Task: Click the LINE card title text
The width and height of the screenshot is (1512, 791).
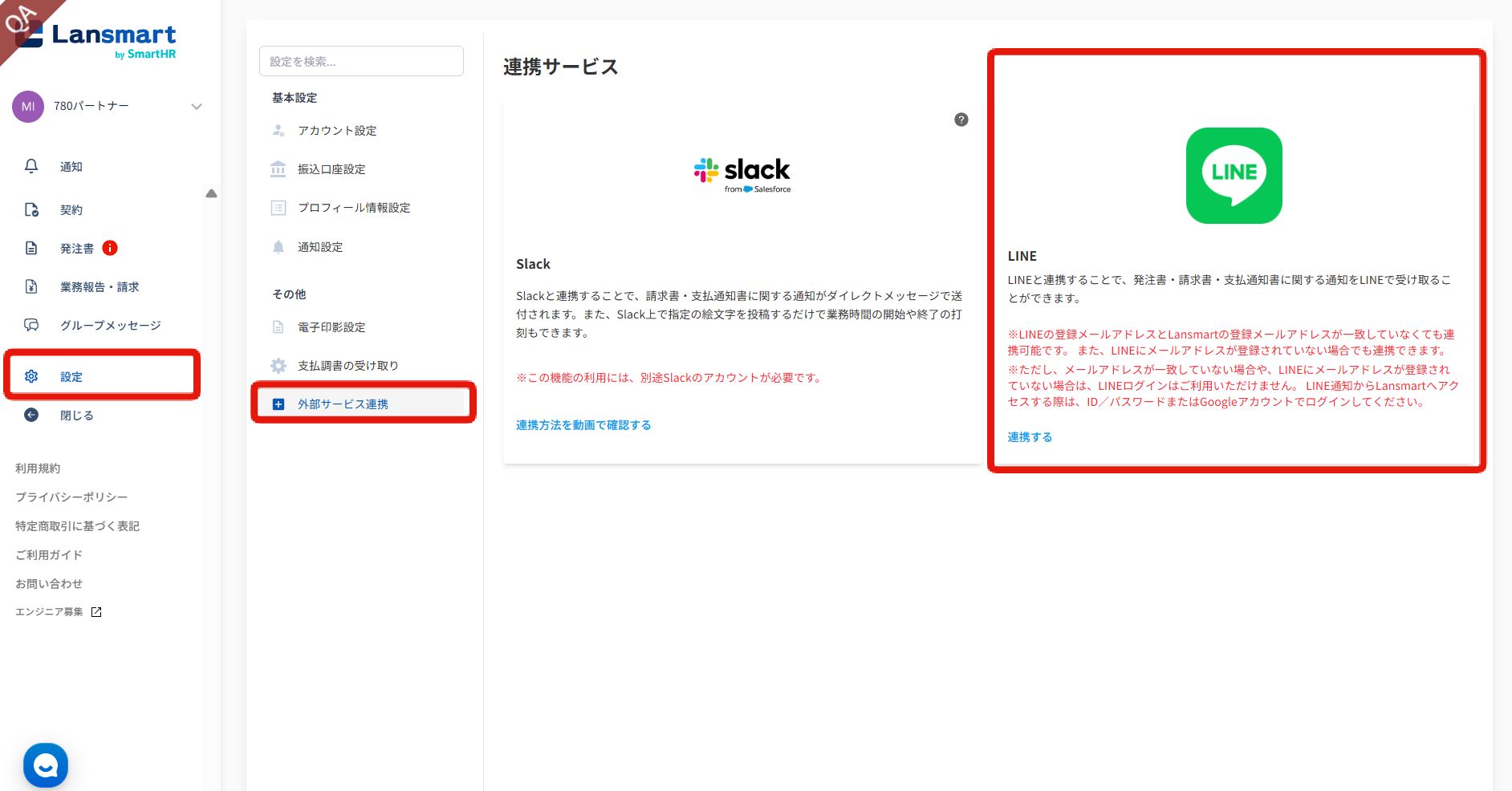Action: [x=1022, y=256]
